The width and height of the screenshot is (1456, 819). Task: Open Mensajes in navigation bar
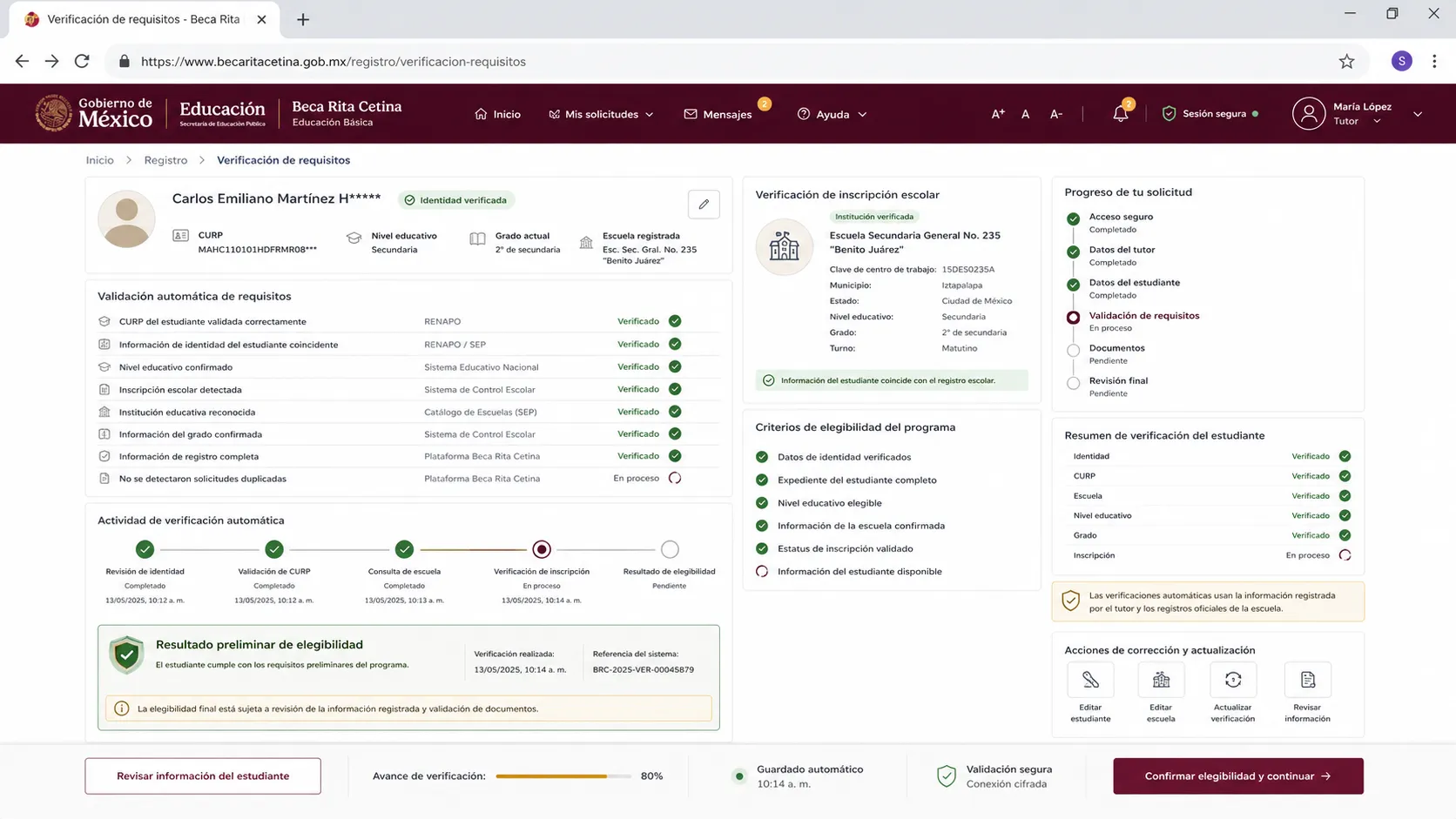(718, 114)
